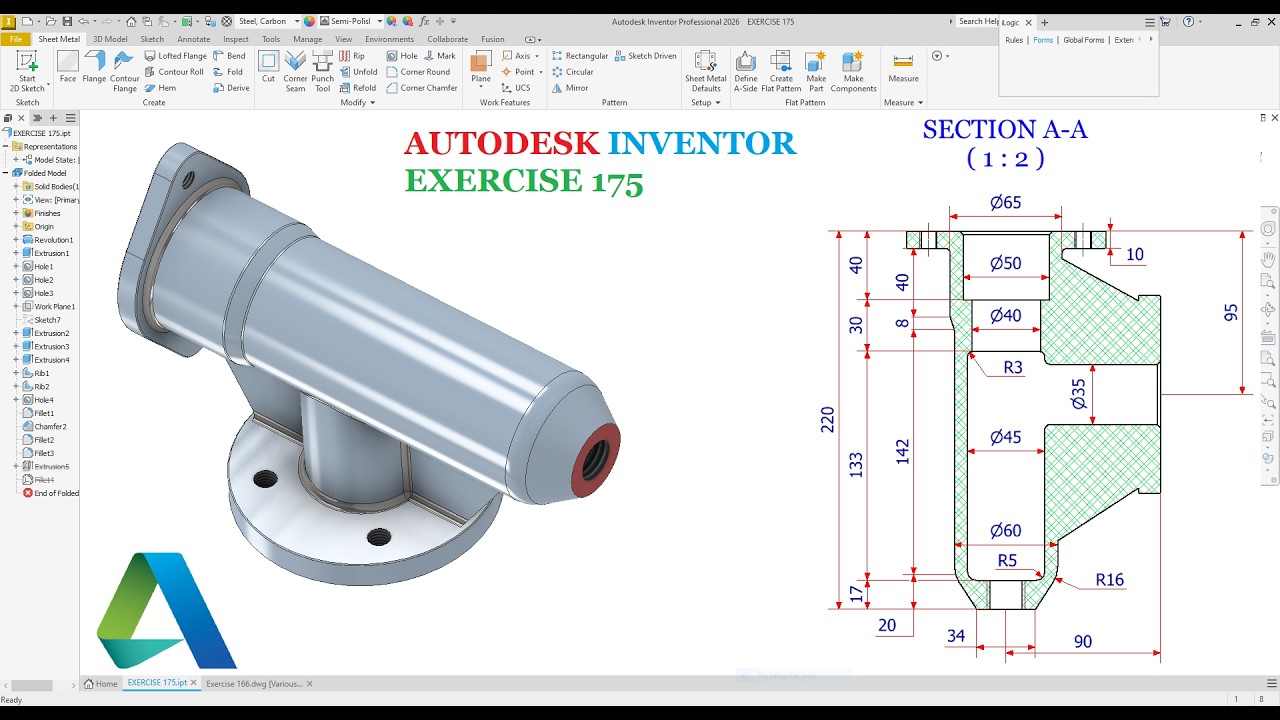This screenshot has width=1280, height=720.
Task: Select the Corner Seam tool
Action: point(295,71)
